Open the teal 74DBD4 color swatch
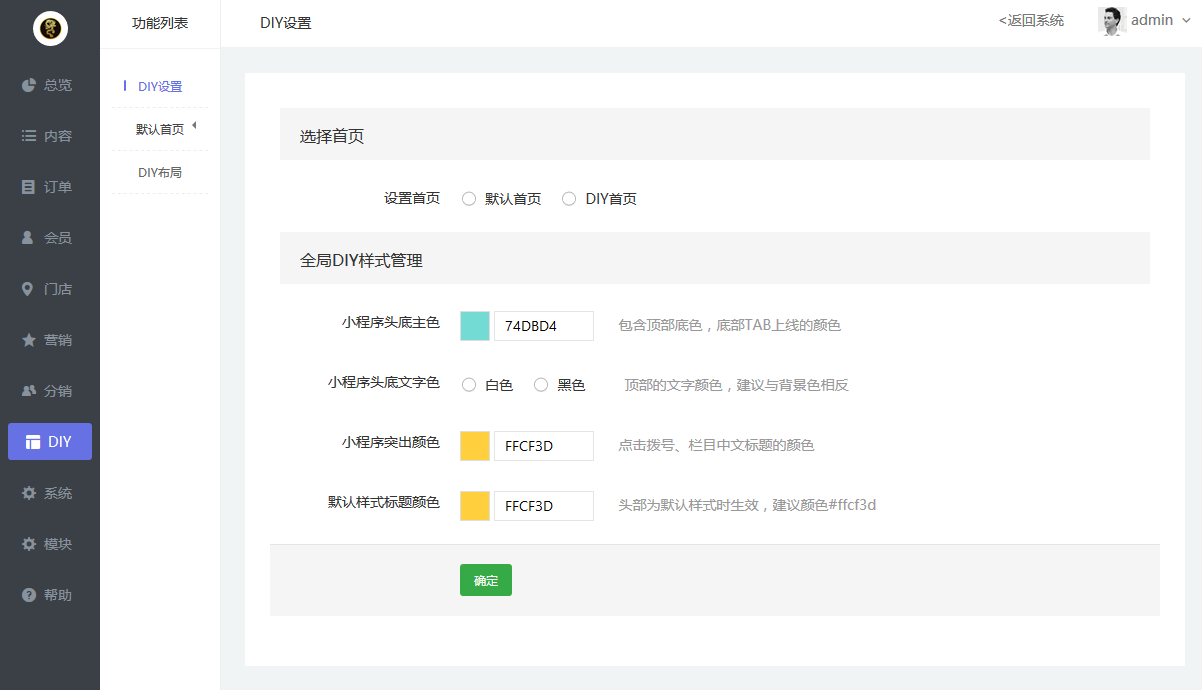This screenshot has height=690, width=1202. pos(475,326)
